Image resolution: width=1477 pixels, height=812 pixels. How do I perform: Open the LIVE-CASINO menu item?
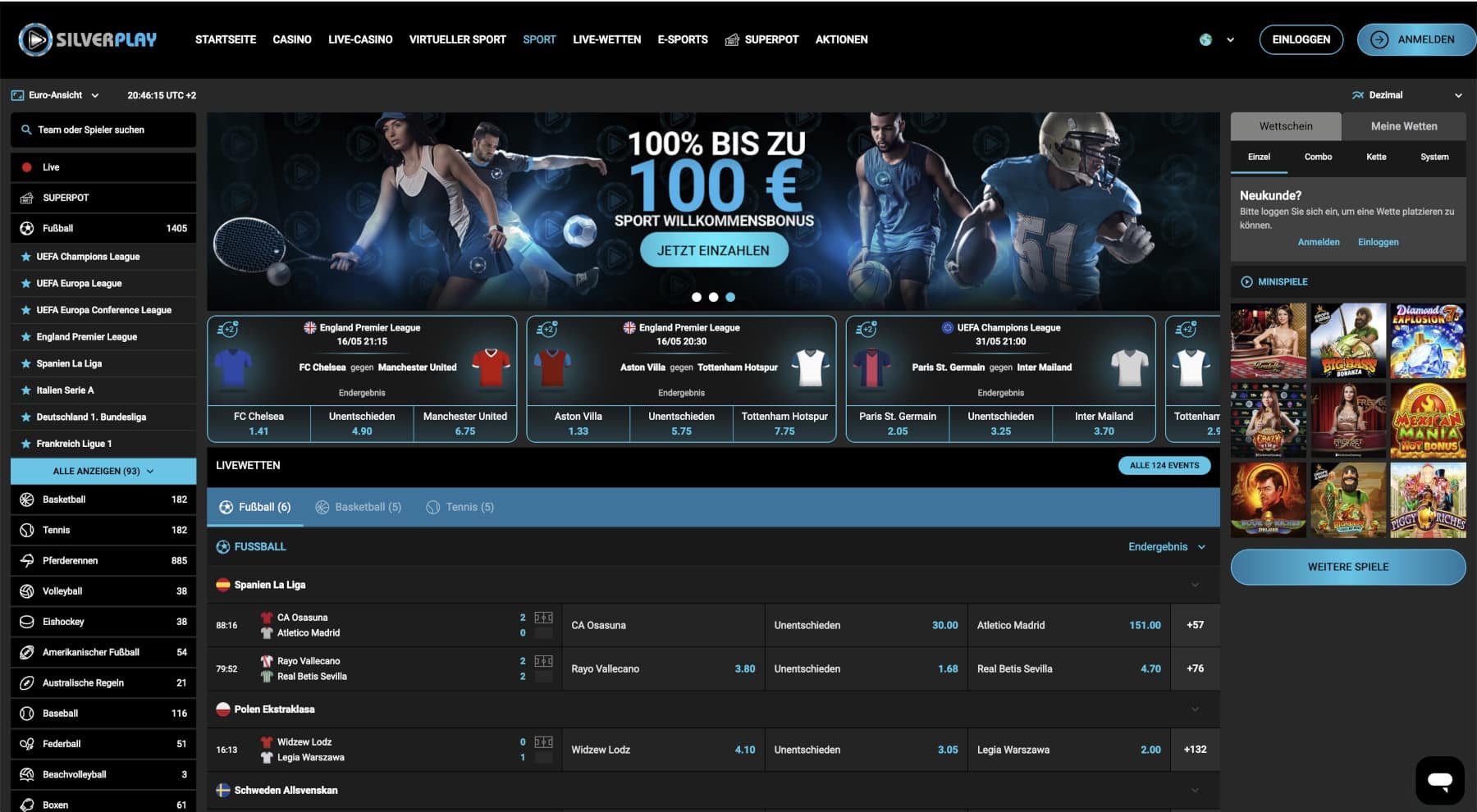click(360, 39)
